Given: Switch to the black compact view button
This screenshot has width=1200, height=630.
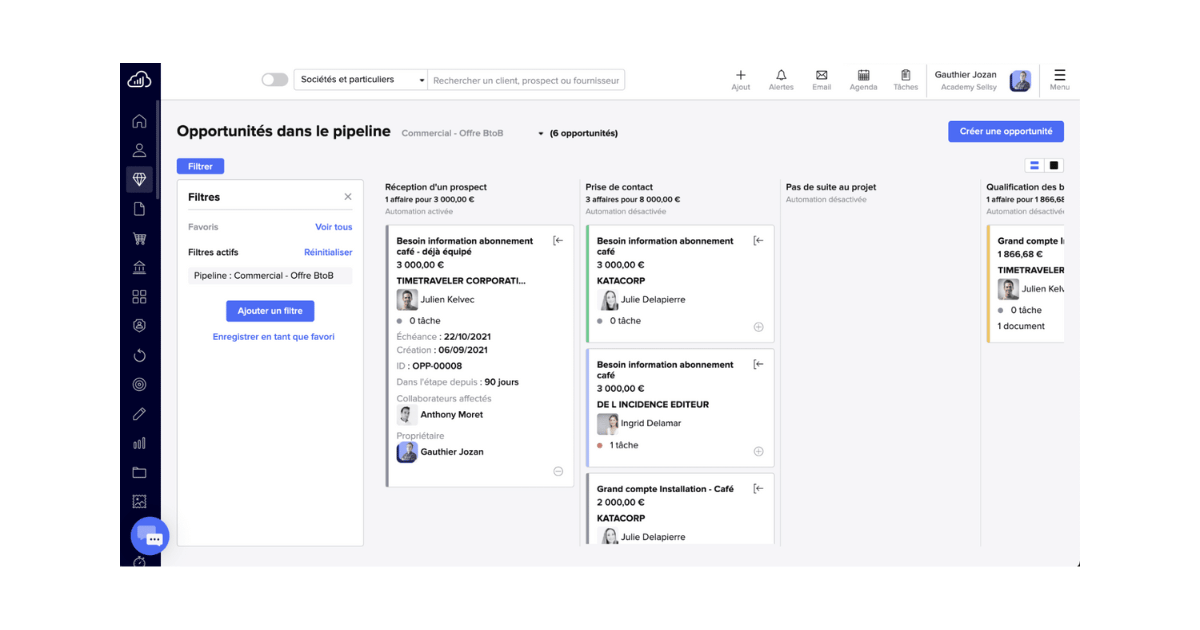Looking at the screenshot, I should pos(1054,165).
